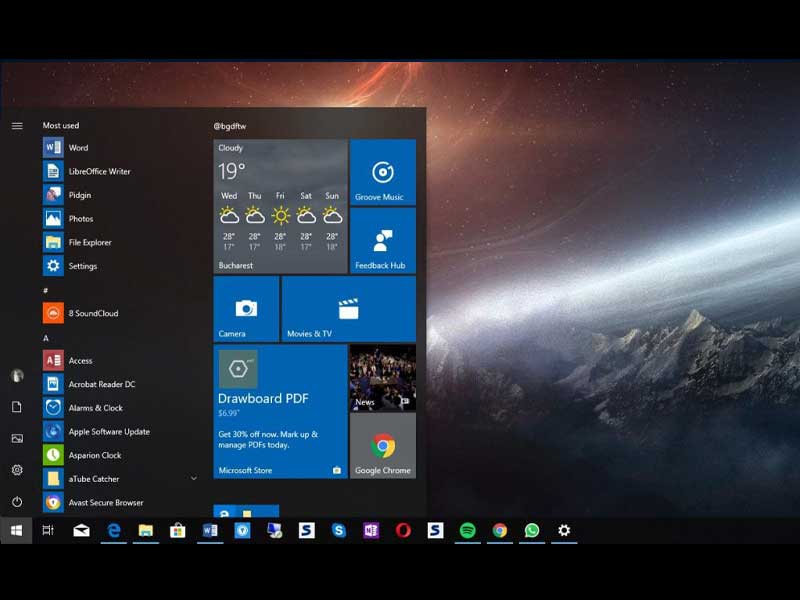Open Spotify from the taskbar

click(467, 531)
